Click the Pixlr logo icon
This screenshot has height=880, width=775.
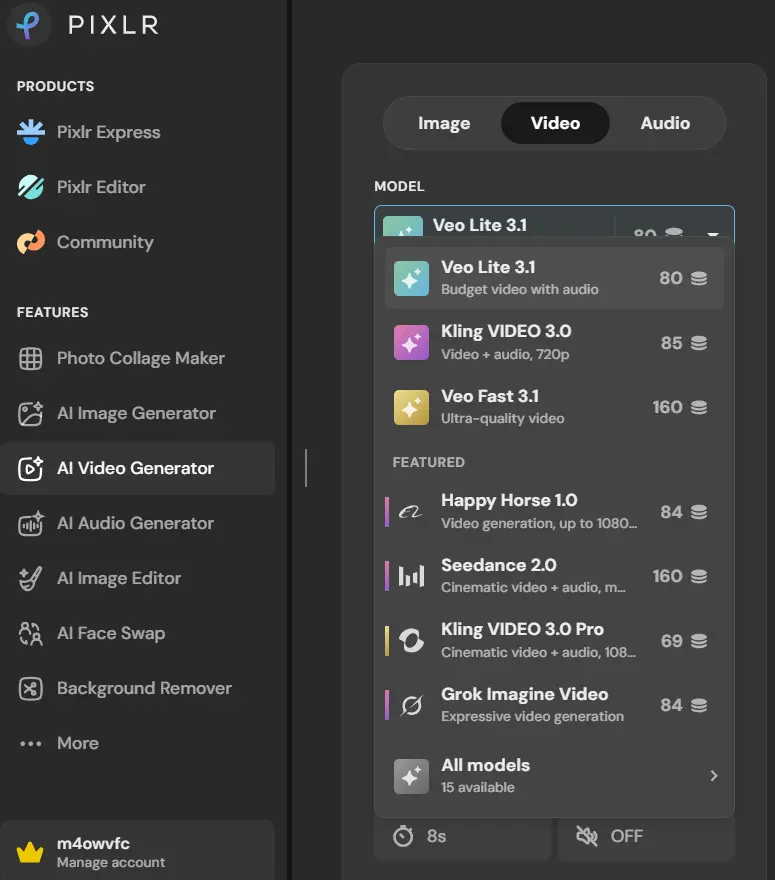point(29,25)
